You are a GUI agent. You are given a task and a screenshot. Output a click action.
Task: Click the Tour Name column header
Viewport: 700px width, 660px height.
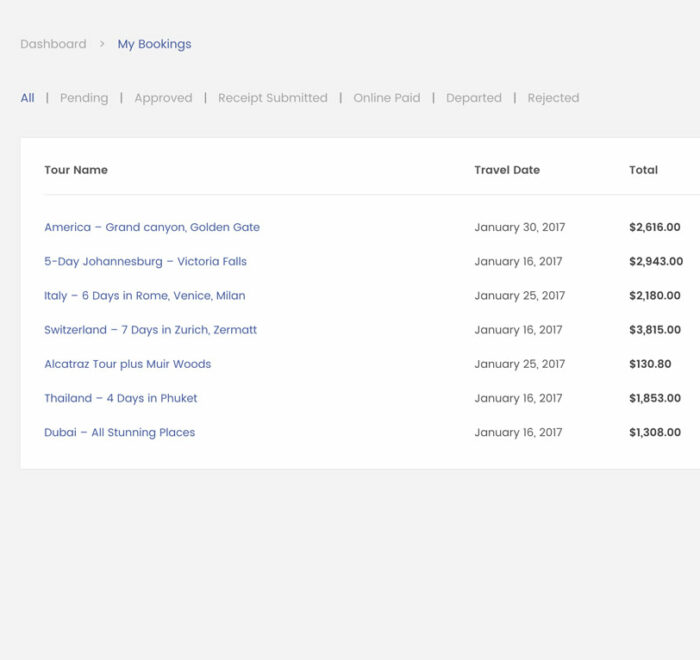tap(76, 170)
